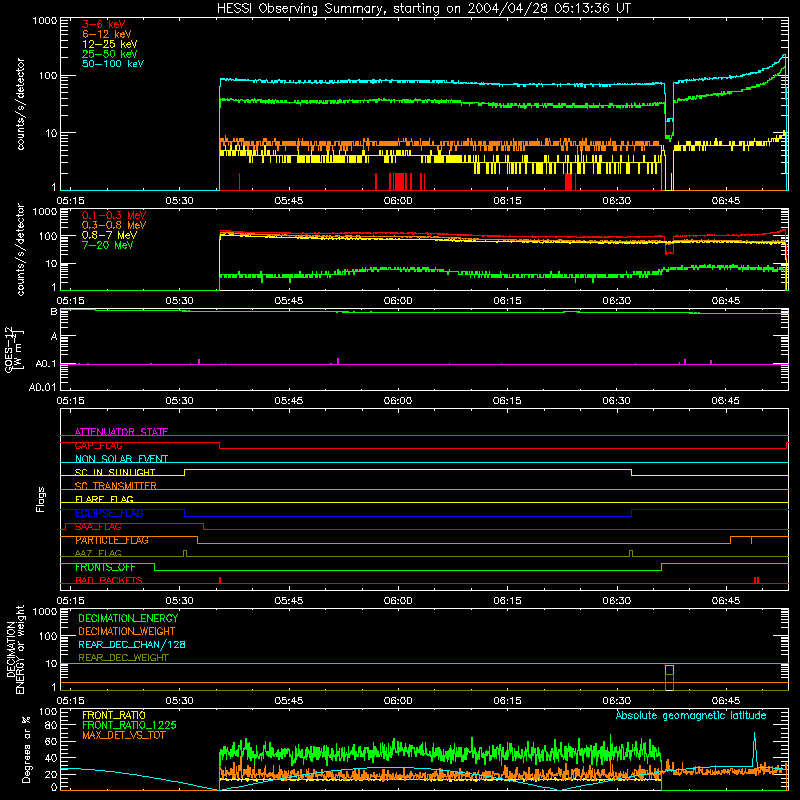Select the 6-12 keV legend label
Image resolution: width=800 pixels, height=800 pixels.
107,34
